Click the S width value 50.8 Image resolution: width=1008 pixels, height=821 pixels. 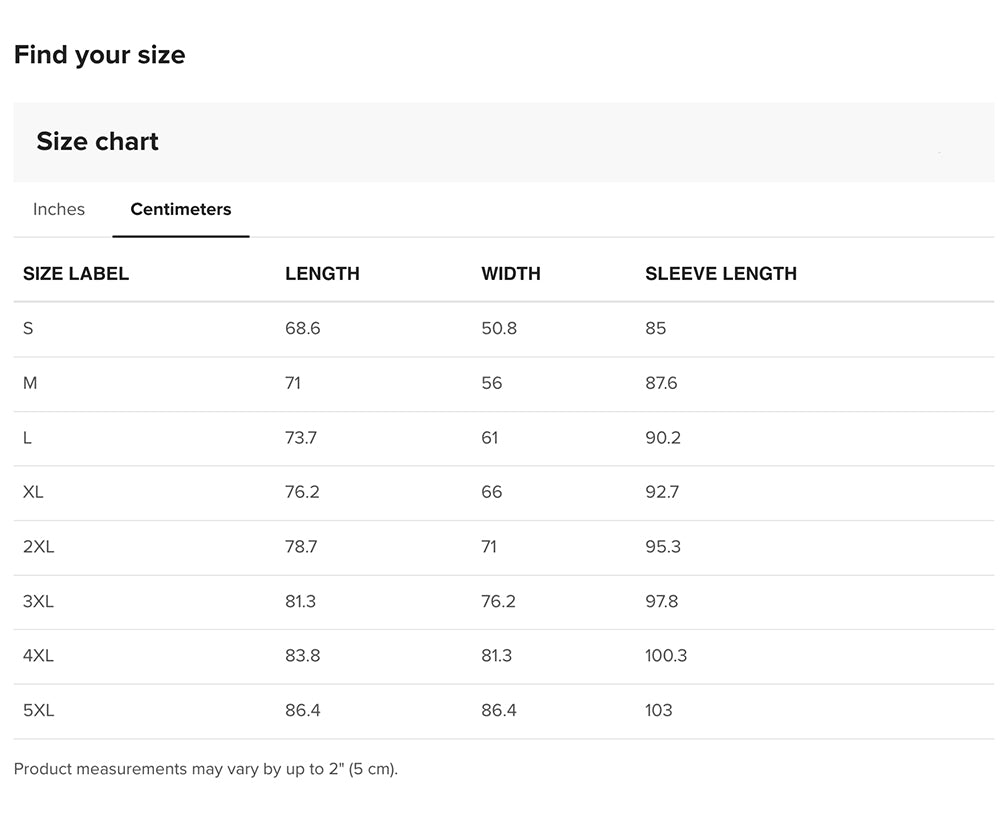(499, 328)
